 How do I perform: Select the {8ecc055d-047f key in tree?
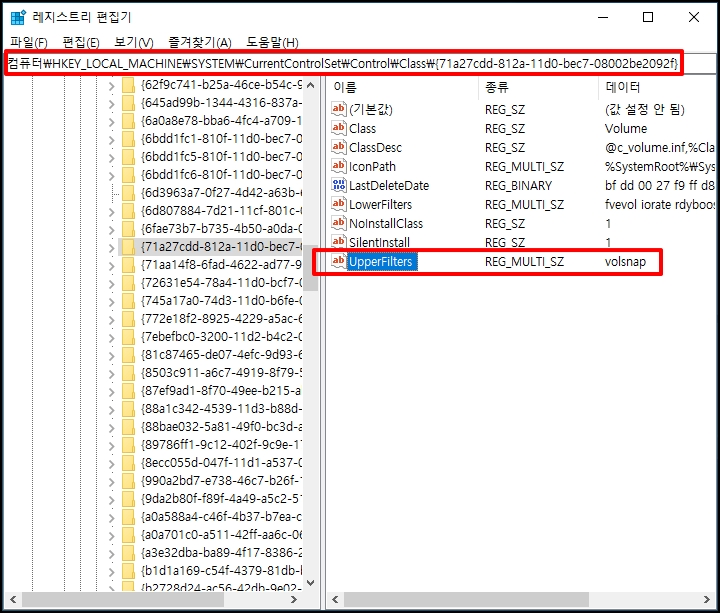coord(221,463)
